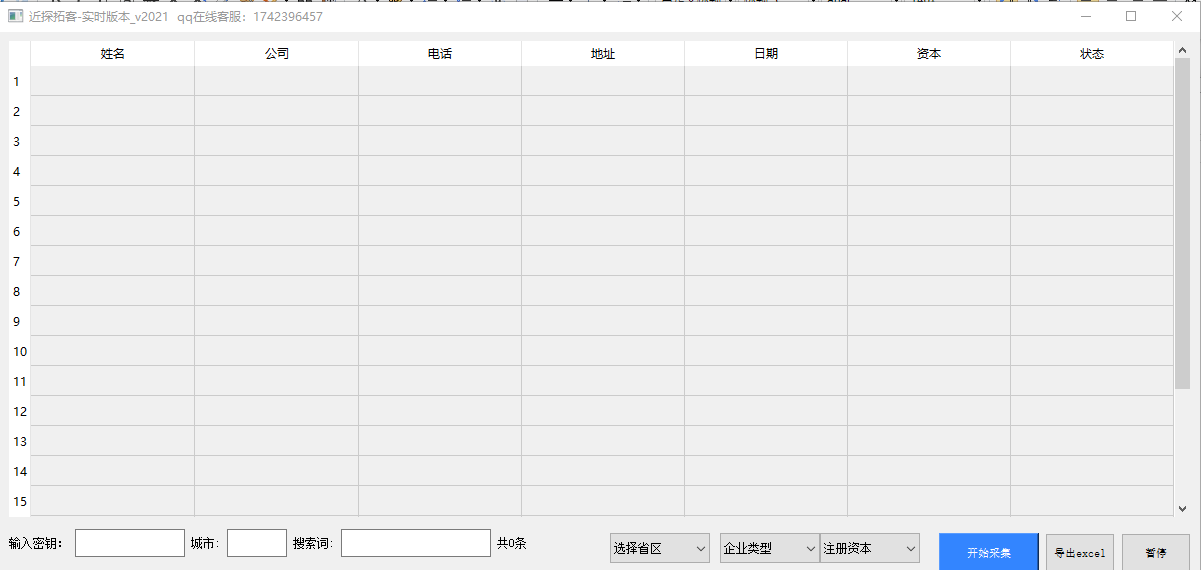Focus the 输入密钥 input field
Image resolution: width=1201 pixels, height=570 pixels.
point(130,543)
